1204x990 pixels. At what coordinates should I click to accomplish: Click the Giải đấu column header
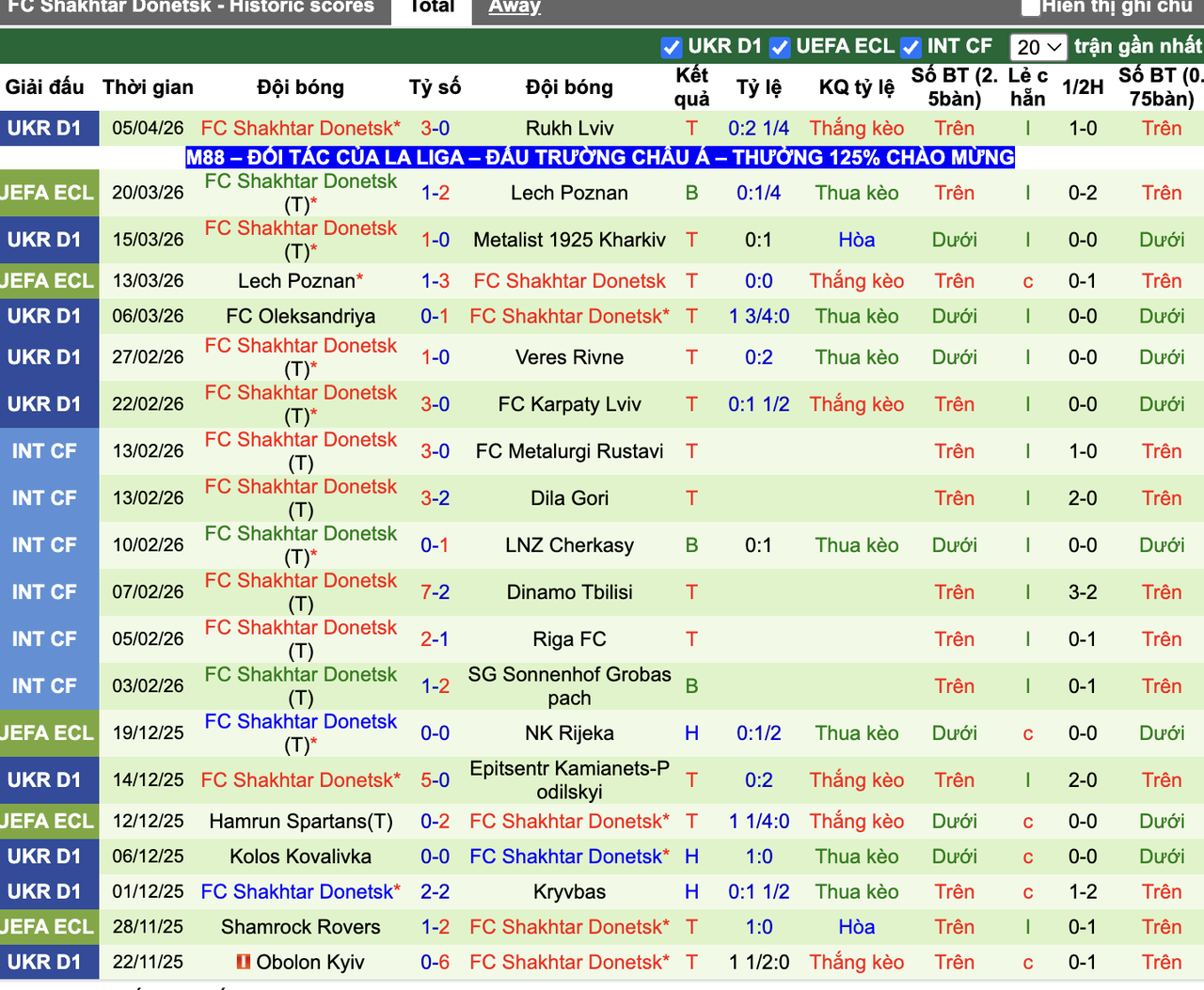[x=45, y=87]
